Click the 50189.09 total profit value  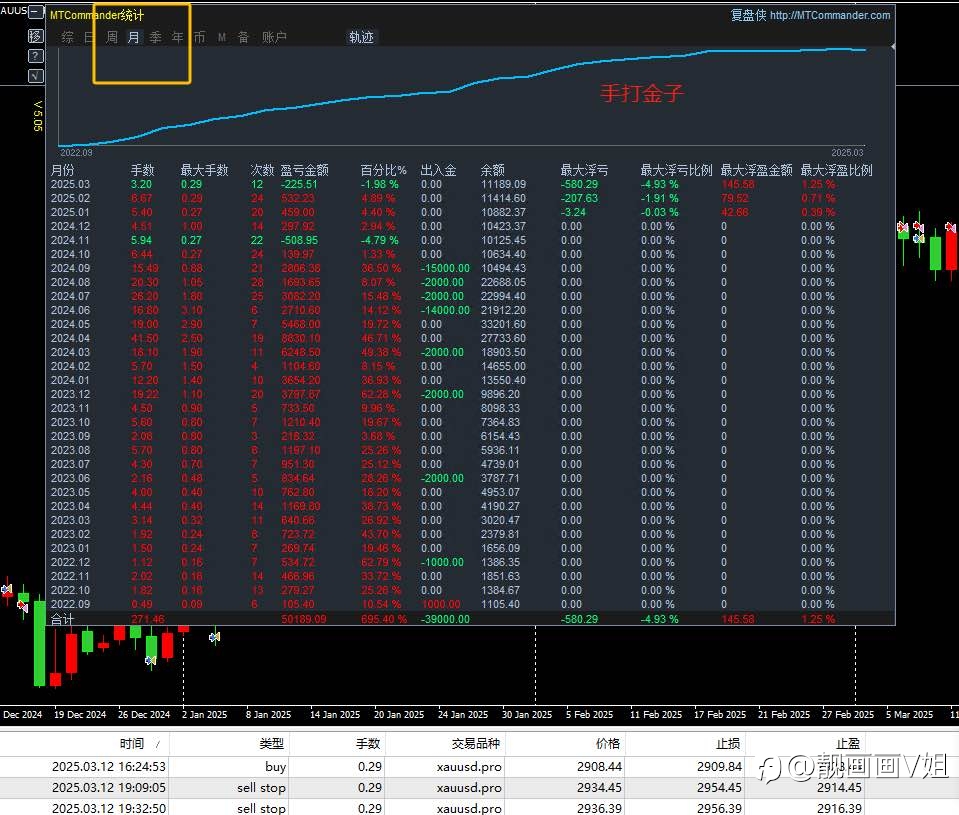(304, 619)
